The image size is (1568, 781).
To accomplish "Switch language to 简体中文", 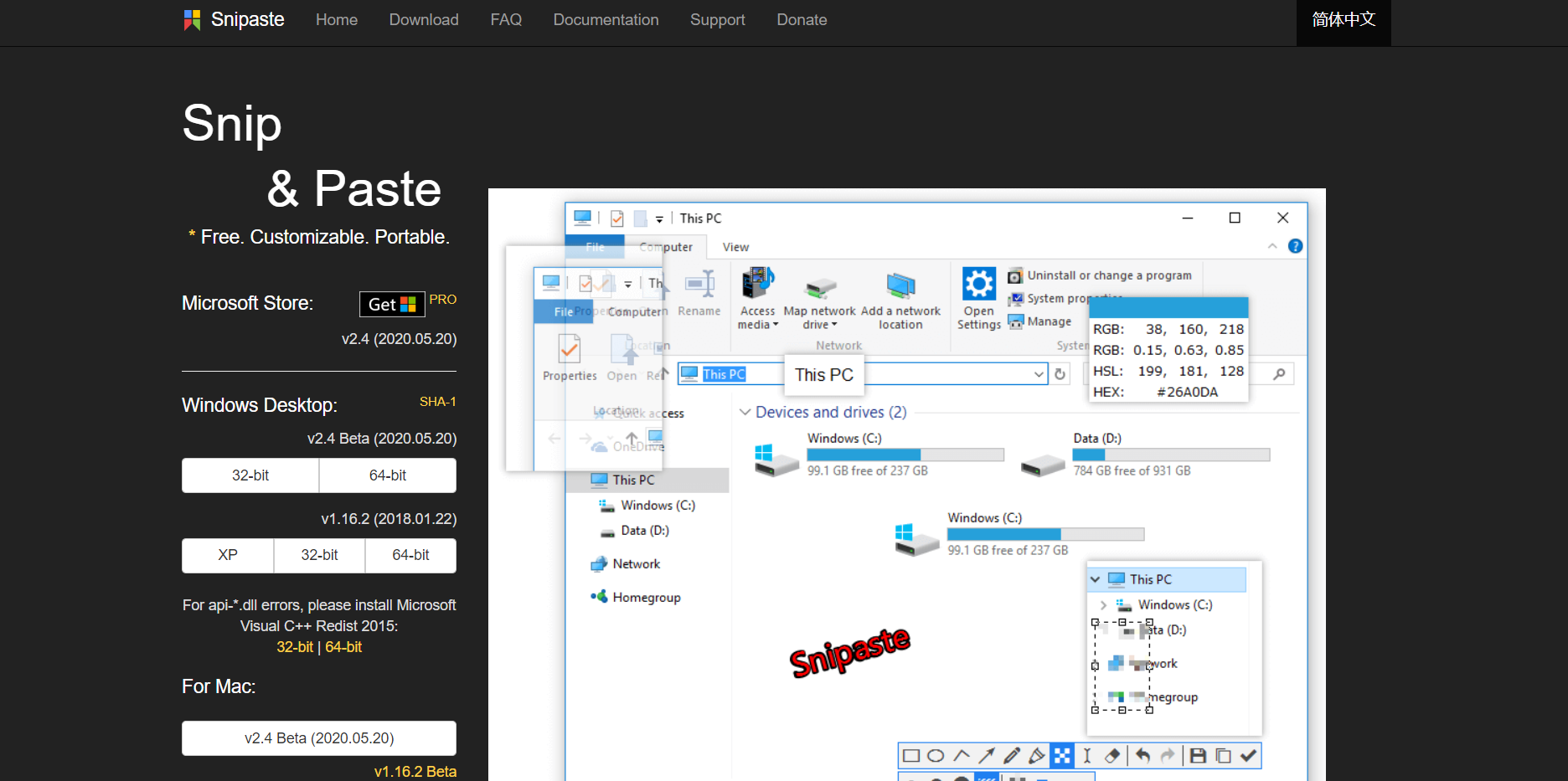I will tap(1344, 20).
